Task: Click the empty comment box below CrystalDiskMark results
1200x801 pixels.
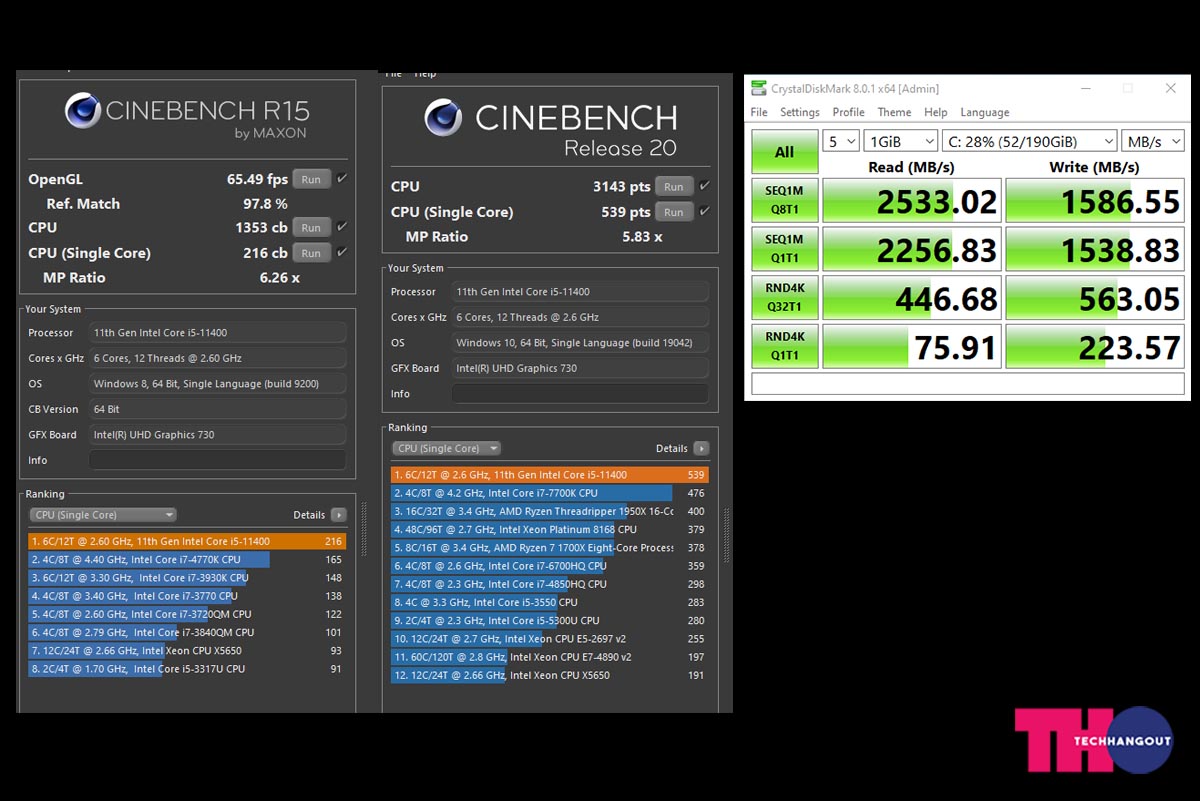Action: click(967, 384)
